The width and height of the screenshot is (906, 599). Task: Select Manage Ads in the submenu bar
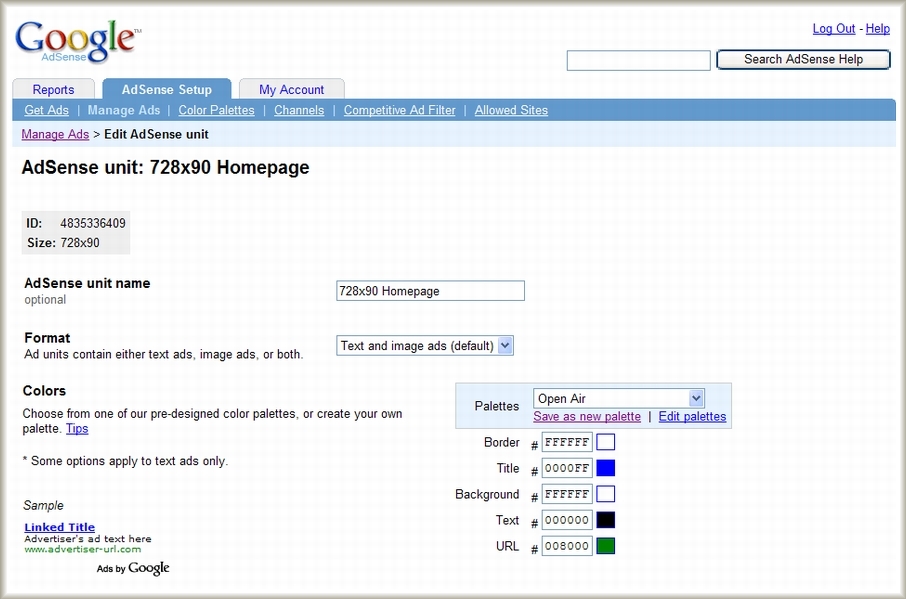coord(124,110)
